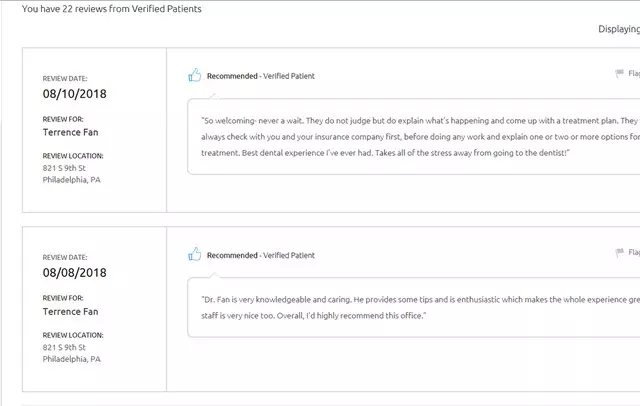
Task: Click Terrence Fan name in second review
Action: (71, 312)
